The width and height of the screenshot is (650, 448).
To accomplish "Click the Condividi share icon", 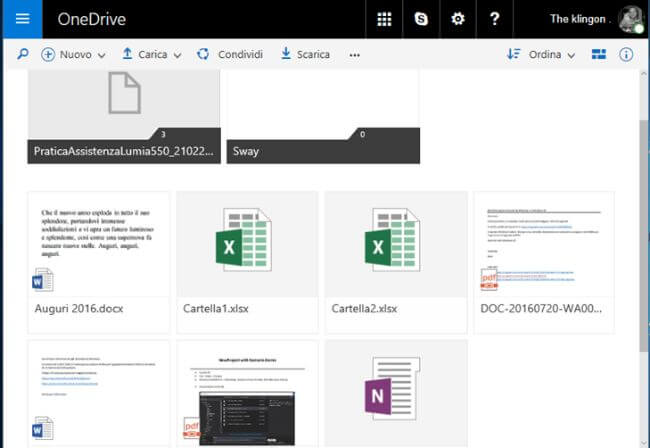I will click(x=203, y=54).
